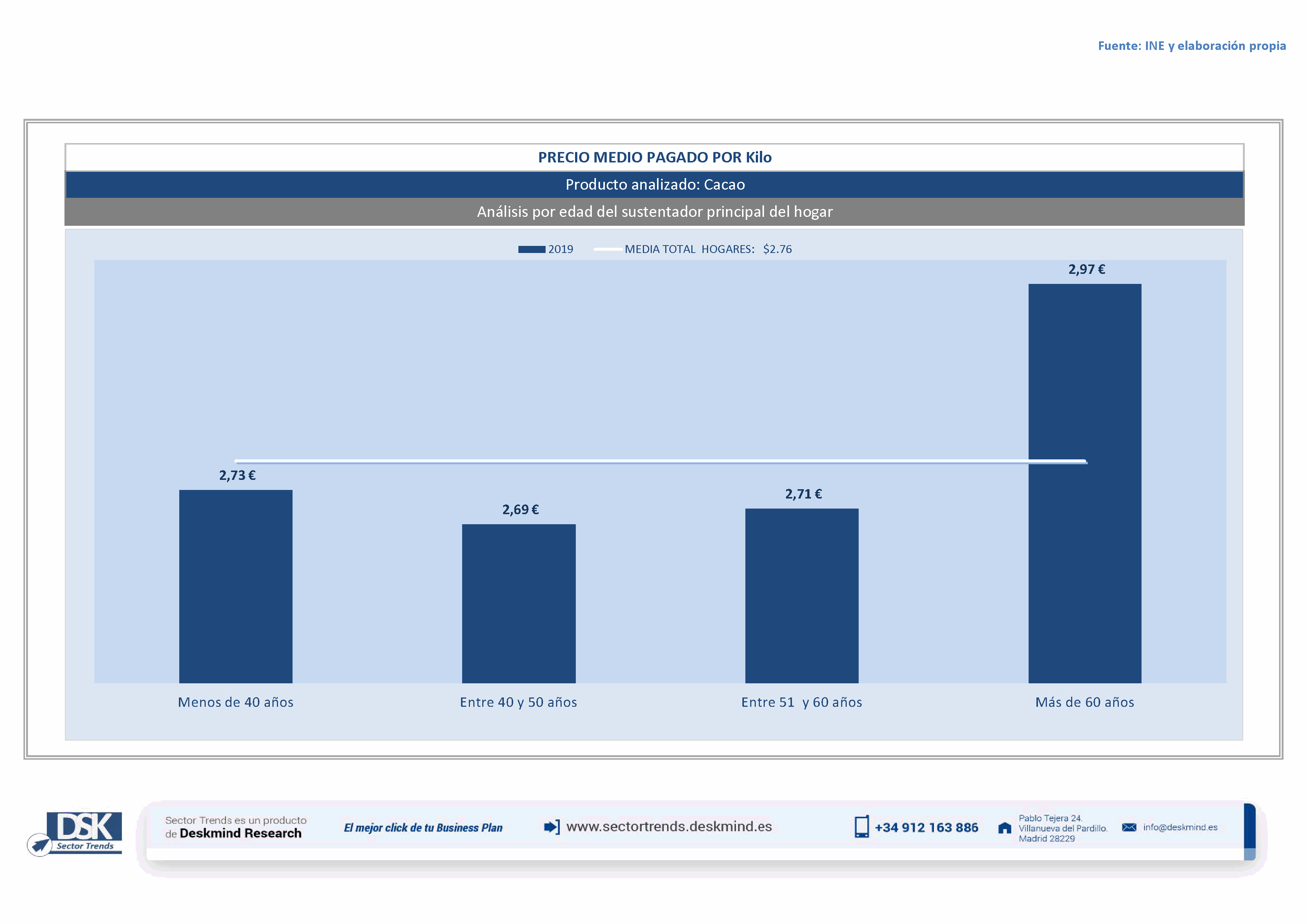Click the mobile phone icon
Screen dimensions: 1307x924
click(x=861, y=827)
